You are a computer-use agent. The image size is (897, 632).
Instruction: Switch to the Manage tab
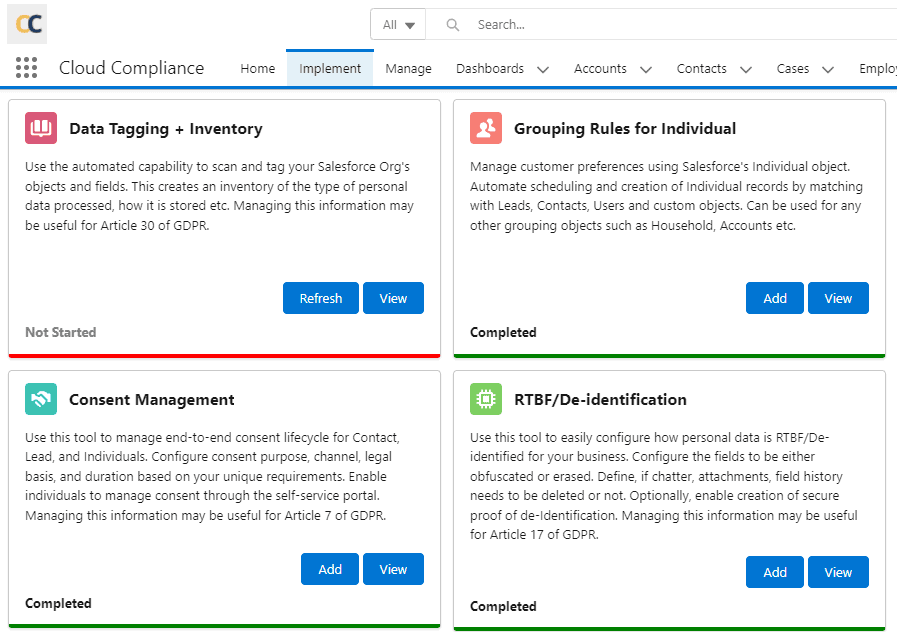[408, 69]
